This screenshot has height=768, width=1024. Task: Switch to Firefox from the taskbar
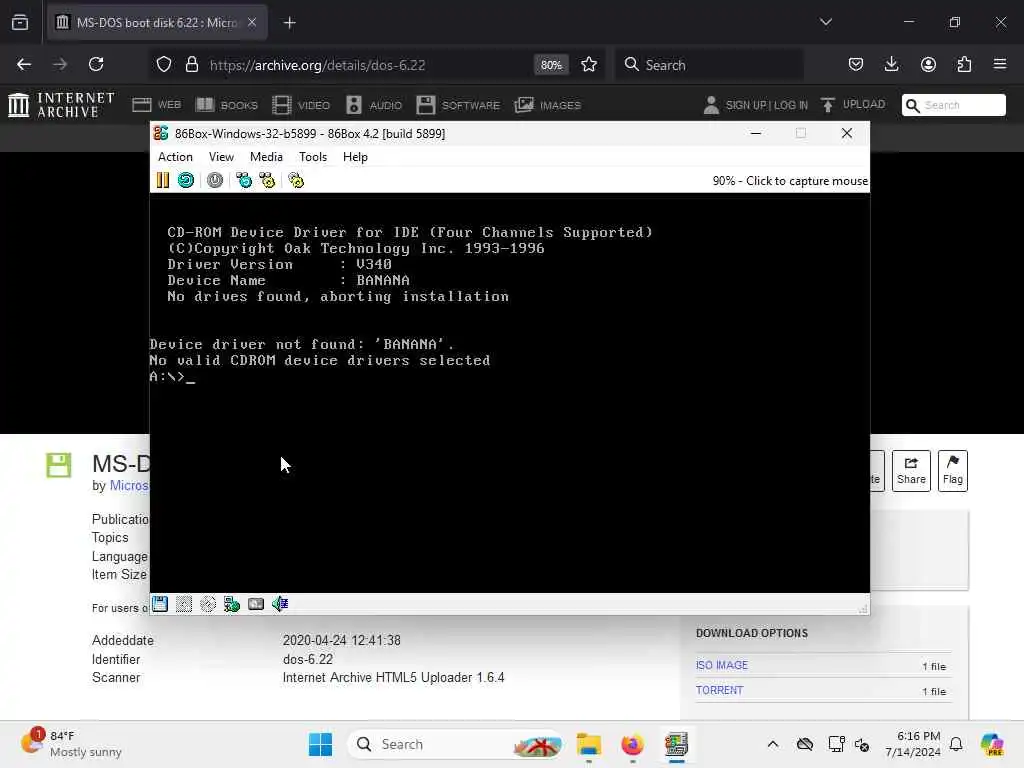click(632, 744)
